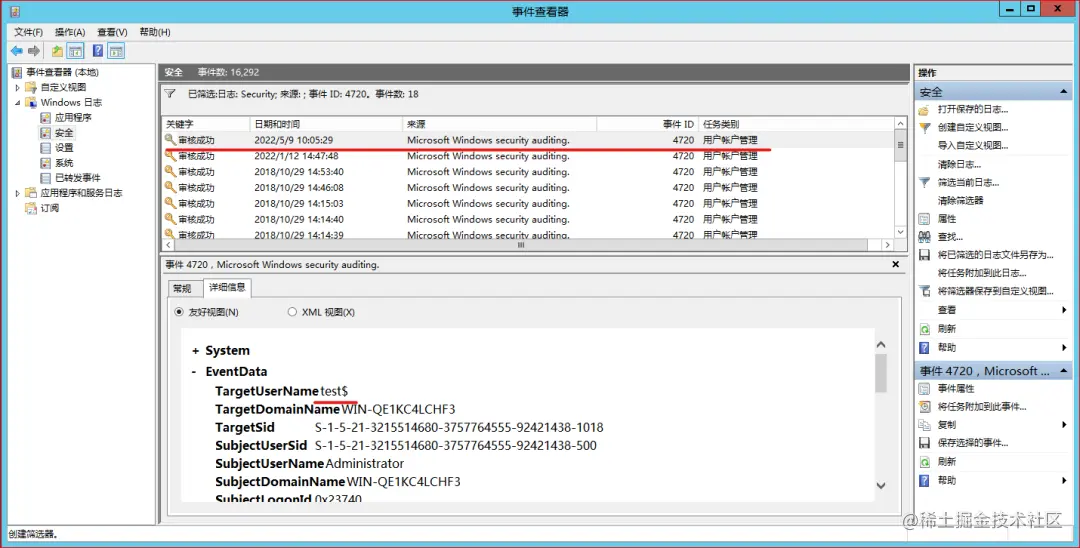Click the 应用程序 log icon in tree
Viewport: 1080px width, 548px height.
click(x=45, y=118)
